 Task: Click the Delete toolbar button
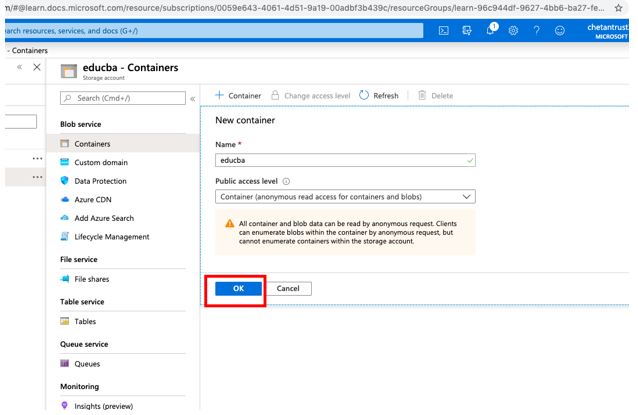[x=436, y=96]
